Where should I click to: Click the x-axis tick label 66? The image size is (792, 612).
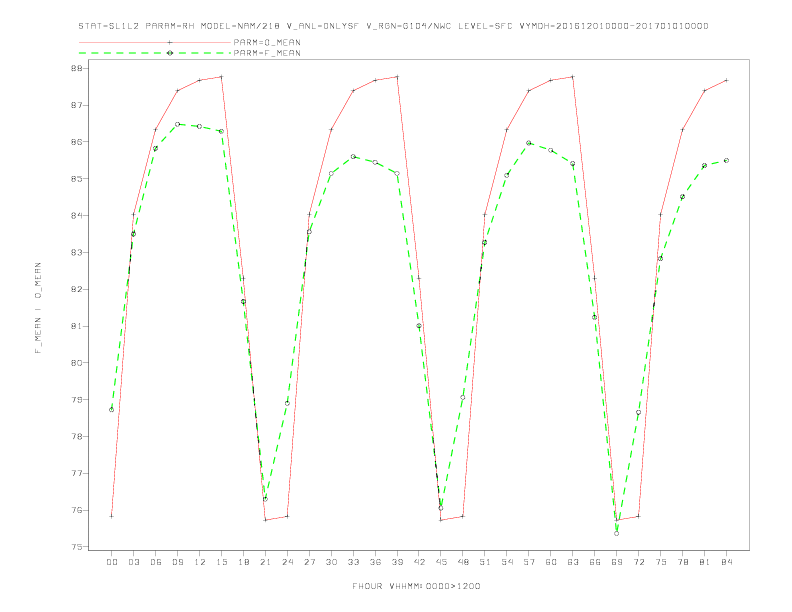click(x=595, y=562)
